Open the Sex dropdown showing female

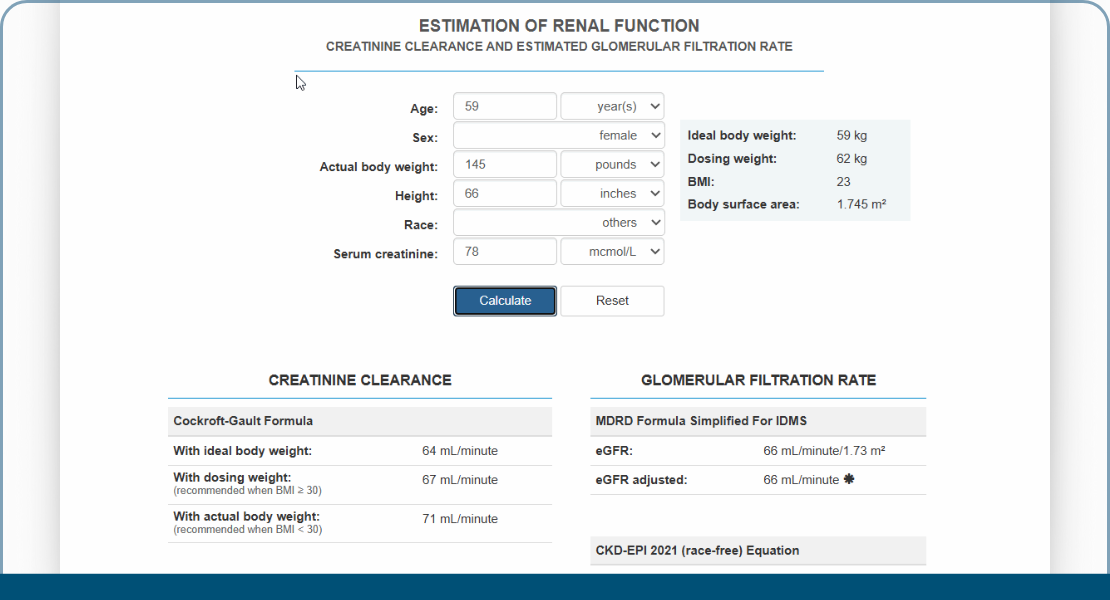click(x=558, y=135)
